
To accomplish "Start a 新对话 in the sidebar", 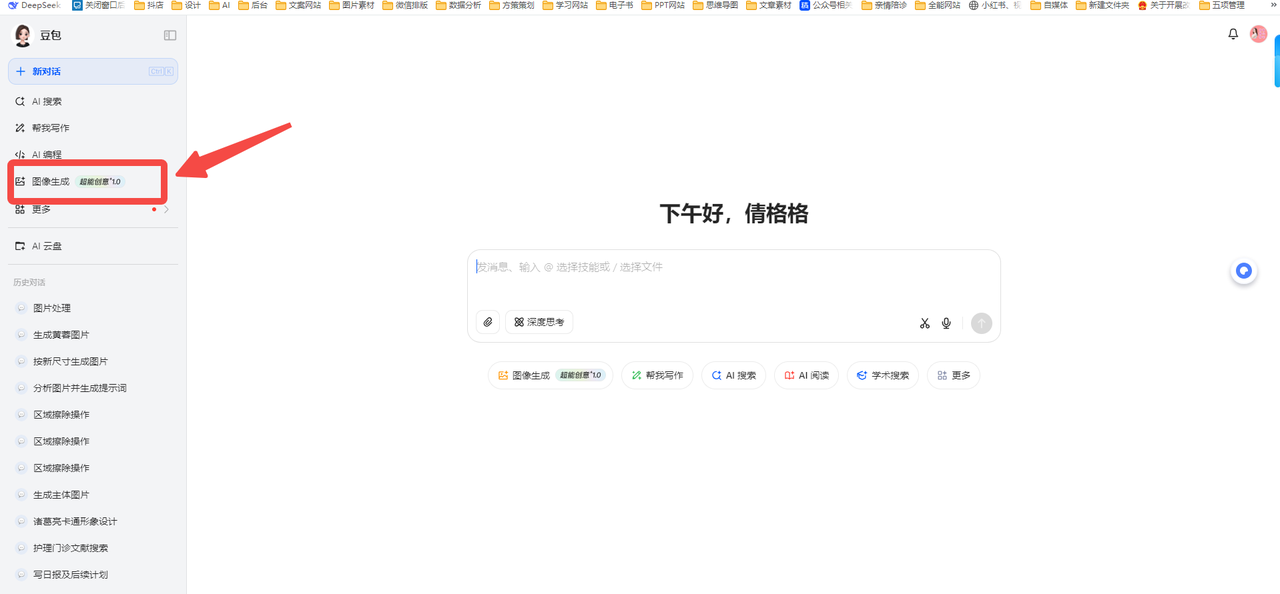I will click(x=92, y=71).
